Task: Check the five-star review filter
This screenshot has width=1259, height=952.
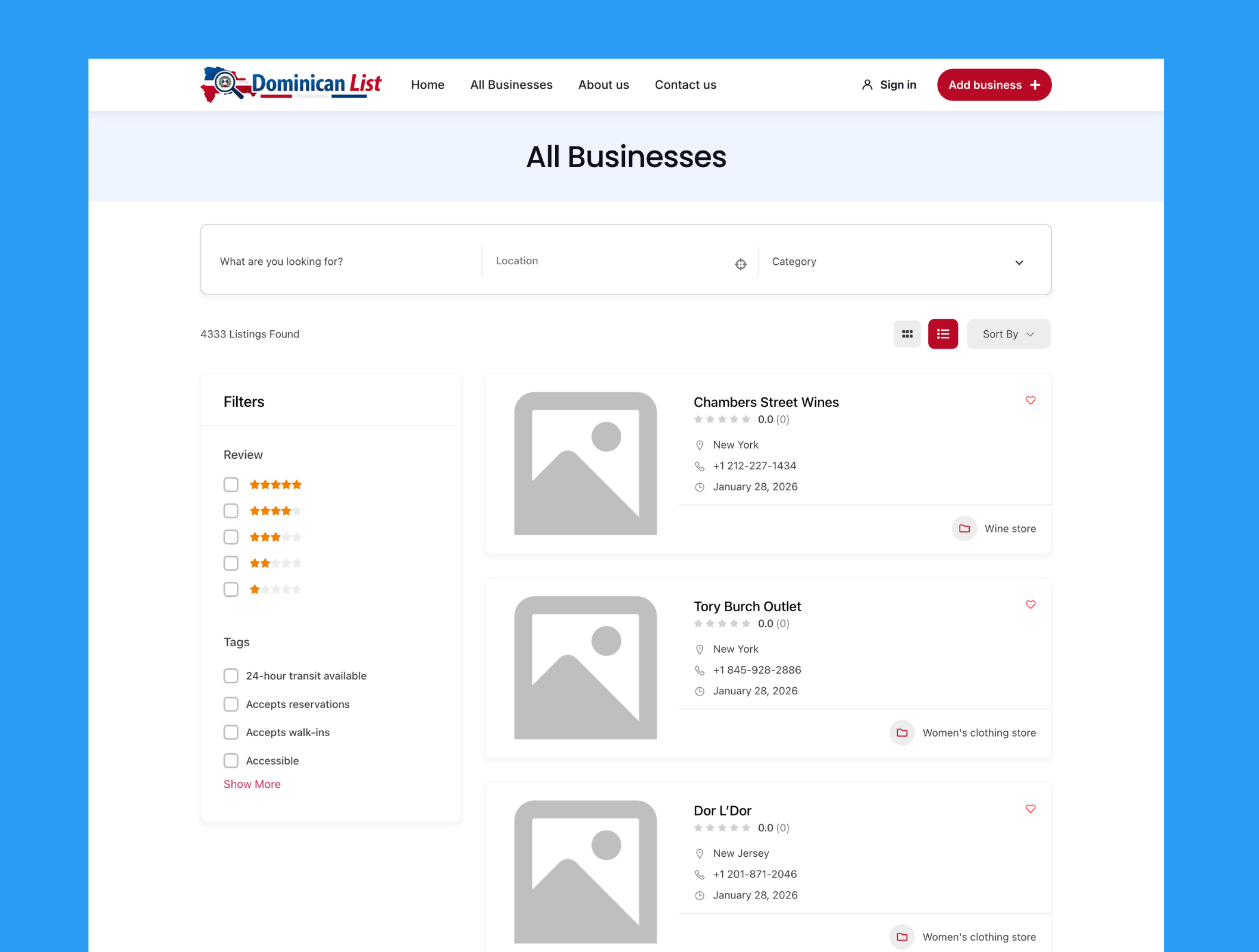Action: [x=231, y=484]
